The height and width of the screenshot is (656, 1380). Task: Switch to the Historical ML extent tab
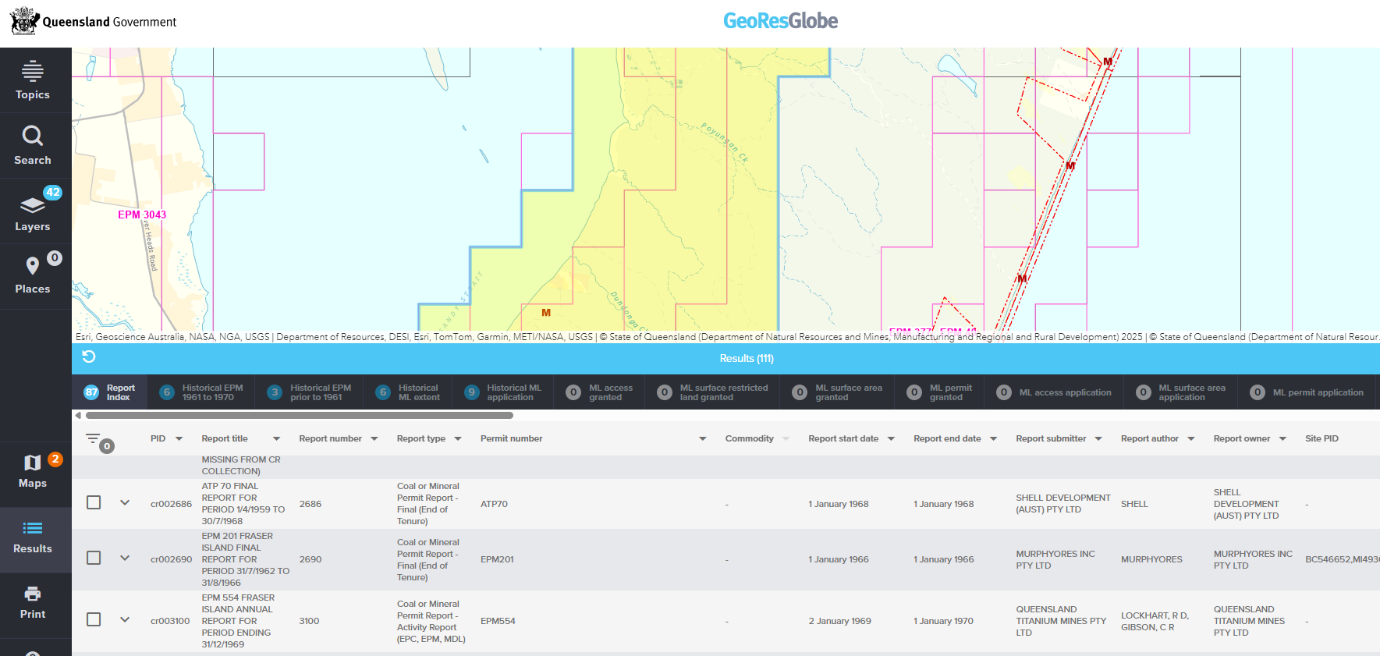tap(407, 392)
